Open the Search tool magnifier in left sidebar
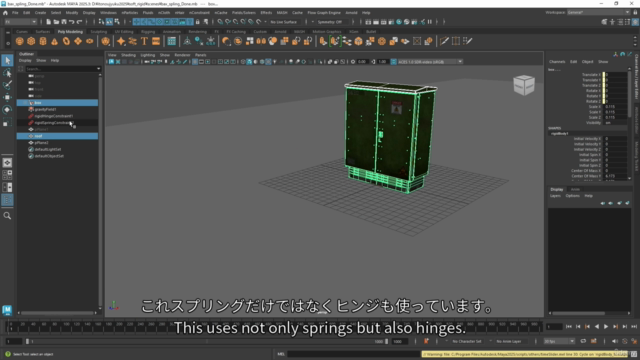This screenshot has height=360, width=640. point(7,216)
